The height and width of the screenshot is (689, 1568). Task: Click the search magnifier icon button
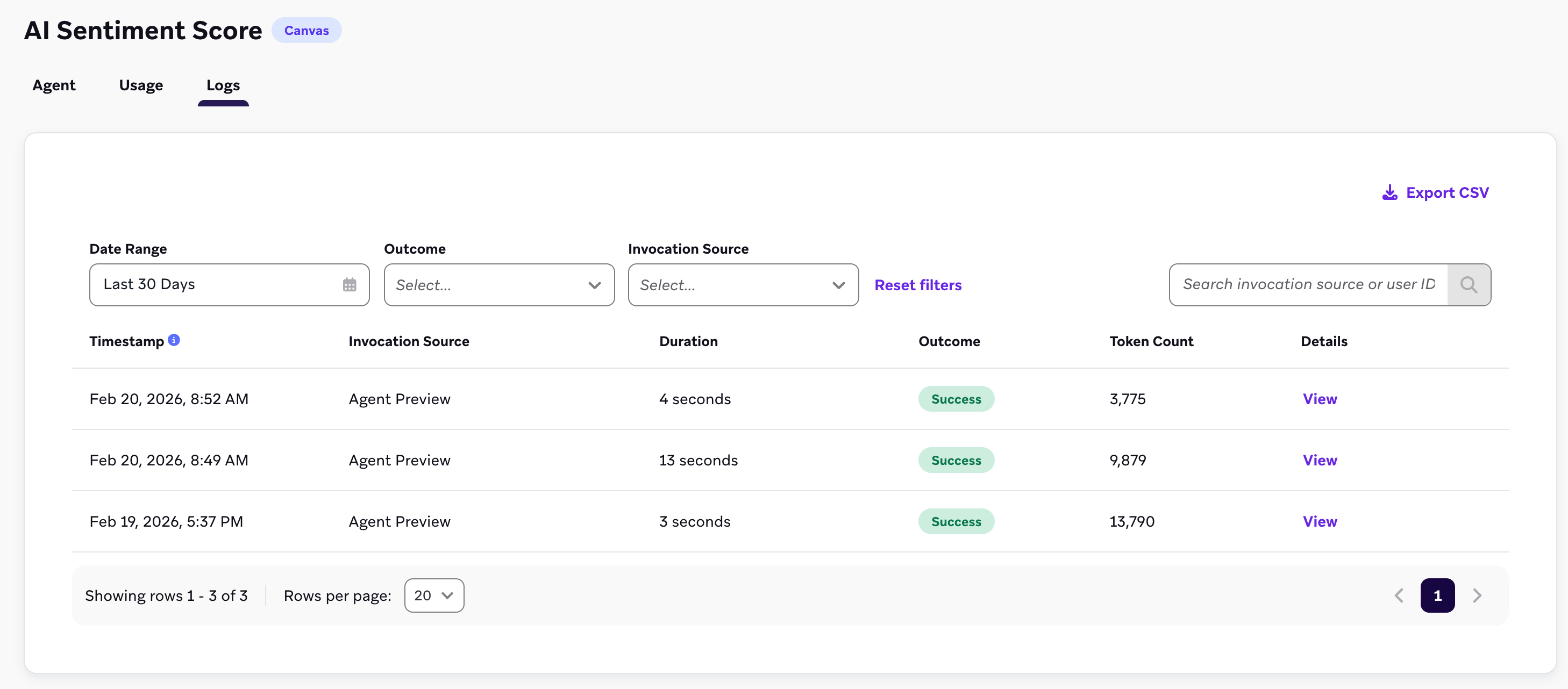(1468, 285)
